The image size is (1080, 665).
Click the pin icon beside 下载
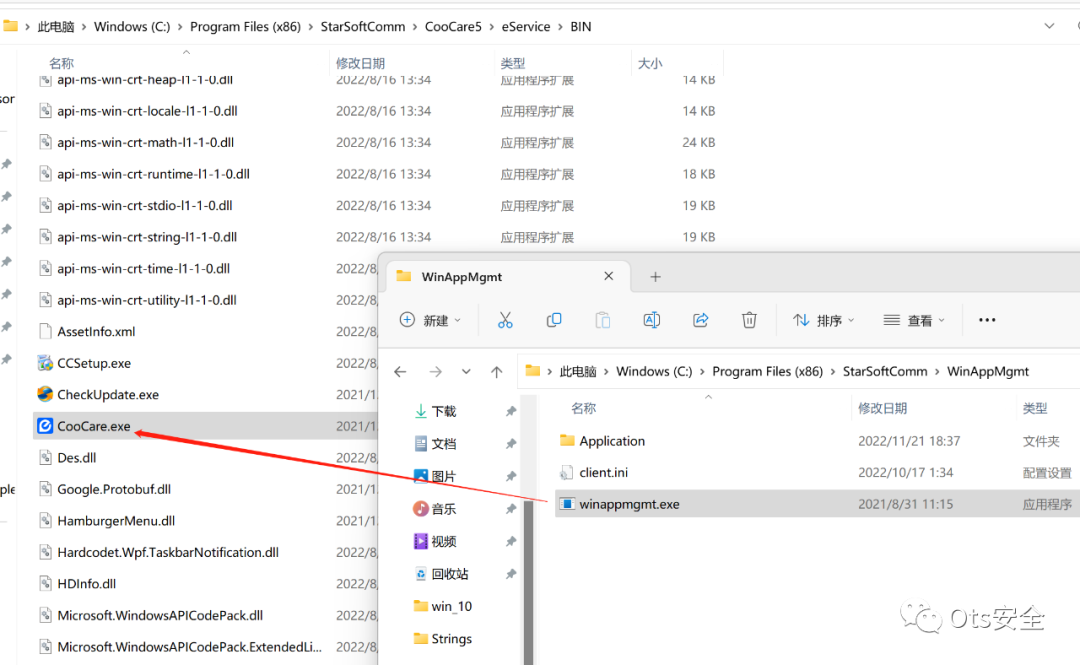pos(510,411)
